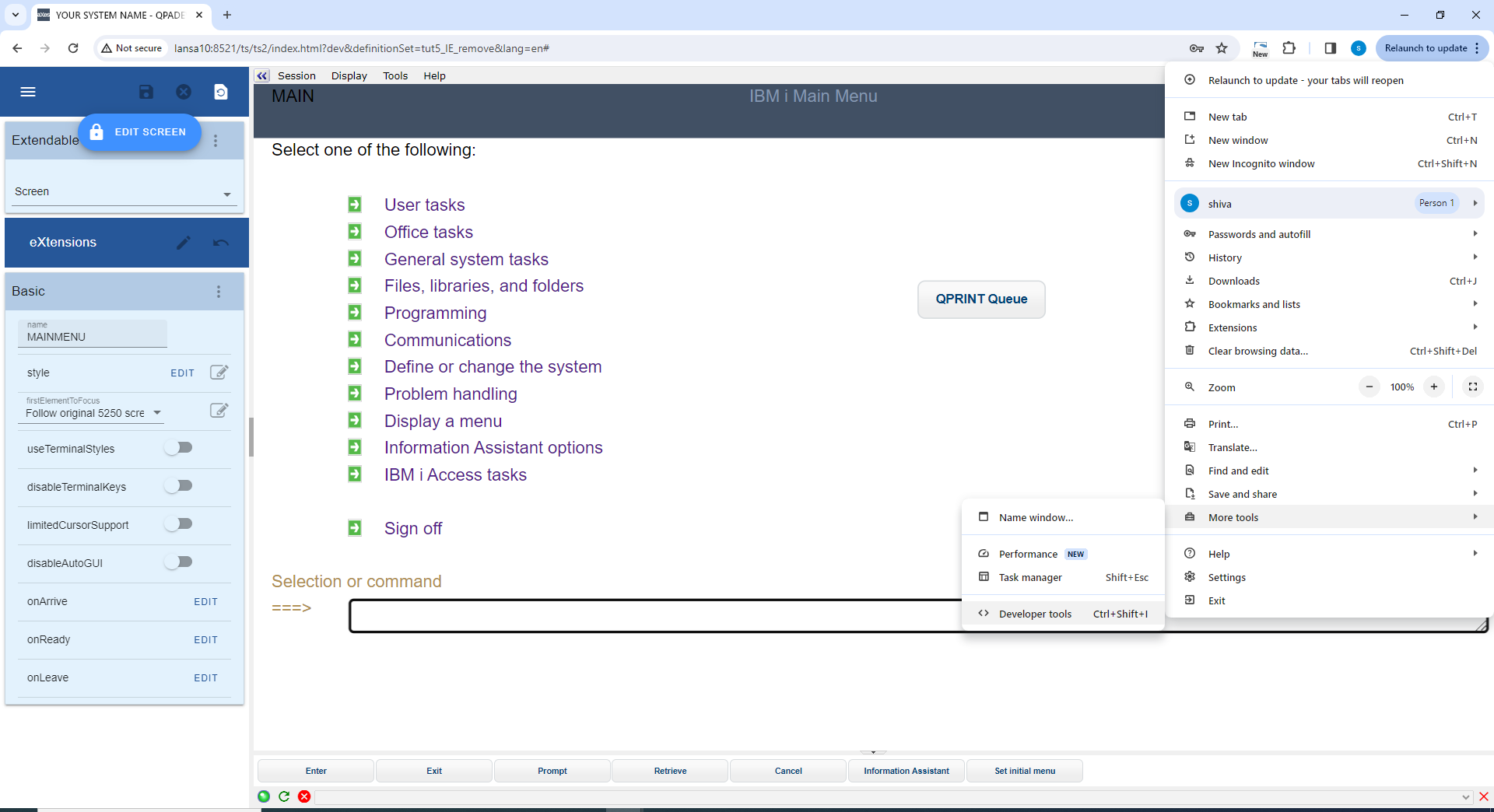The width and height of the screenshot is (1494, 812).
Task: Turn on disableAutoGUI switch
Action: pos(179,562)
